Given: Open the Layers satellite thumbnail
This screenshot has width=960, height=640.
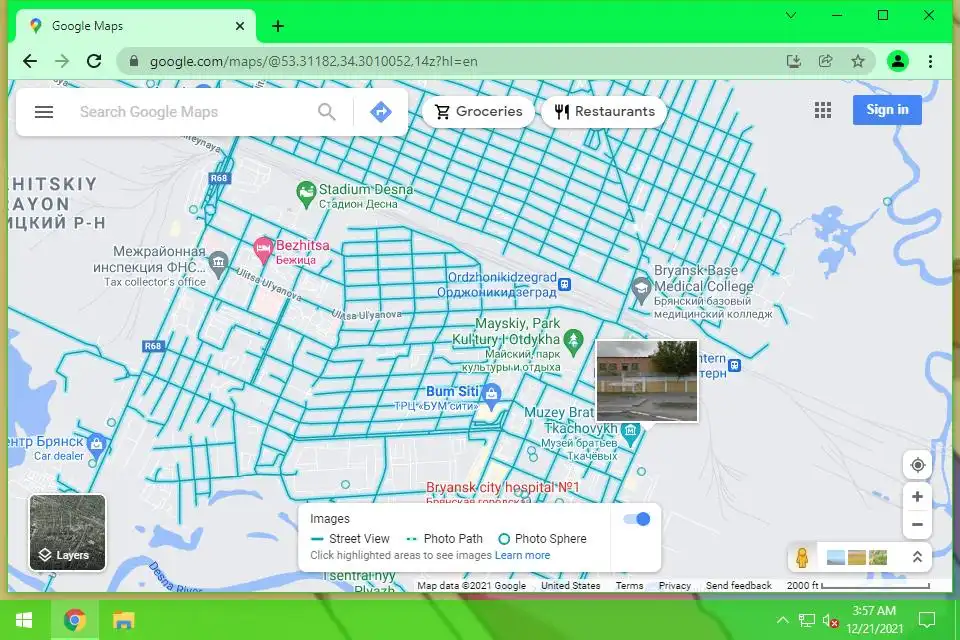Looking at the screenshot, I should 67,532.
